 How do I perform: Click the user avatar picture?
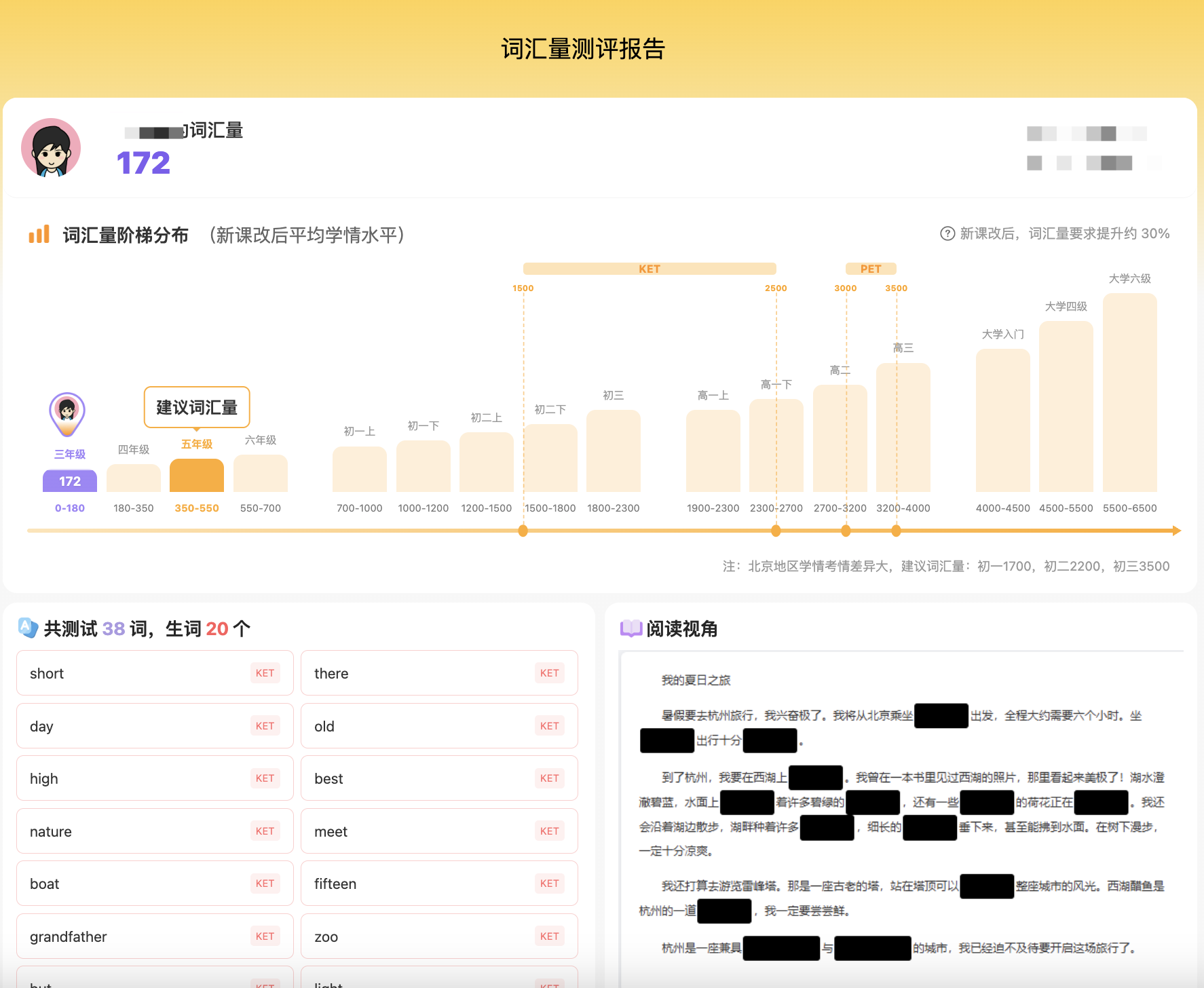(x=51, y=147)
